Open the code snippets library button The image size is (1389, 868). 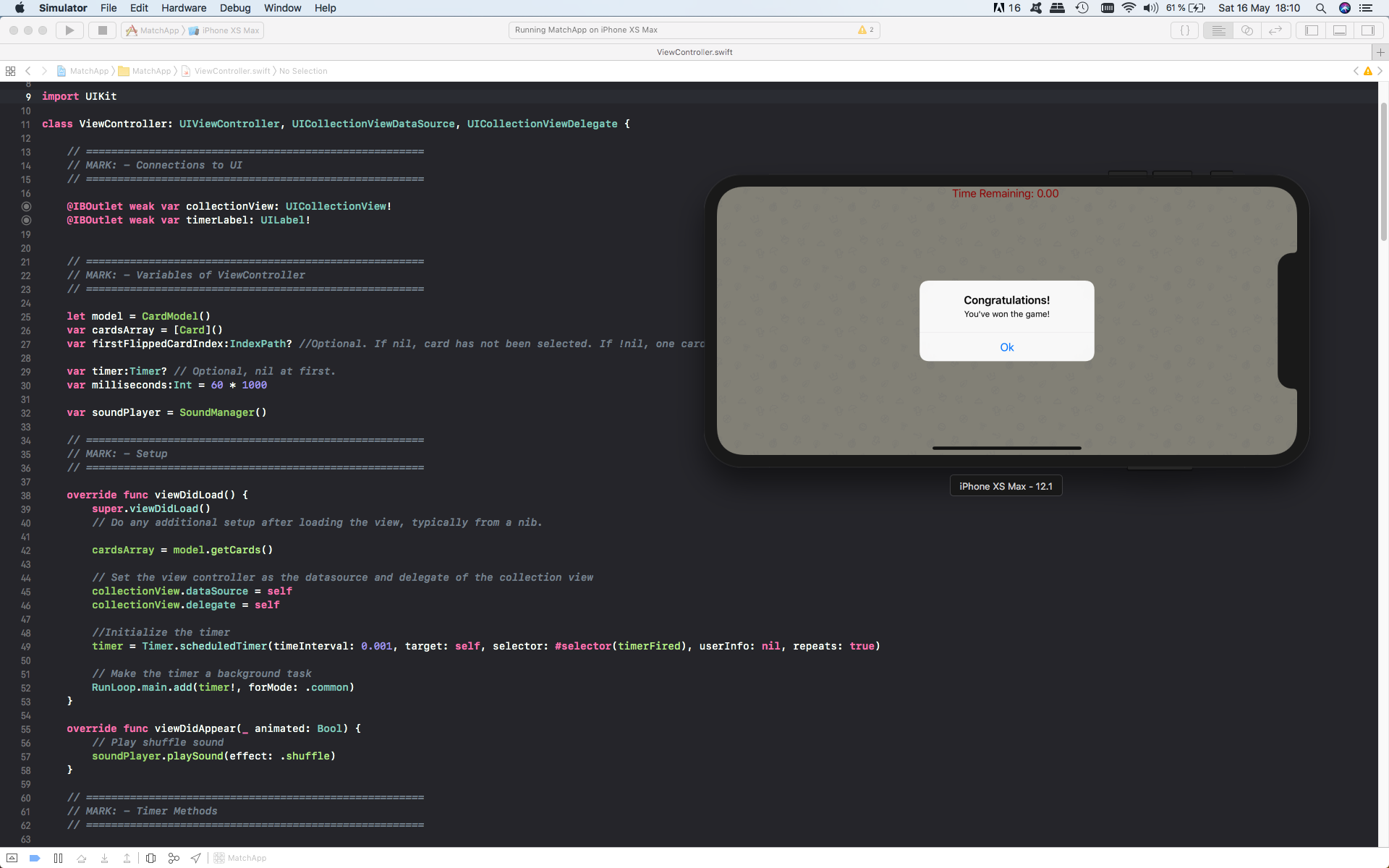tap(1184, 30)
